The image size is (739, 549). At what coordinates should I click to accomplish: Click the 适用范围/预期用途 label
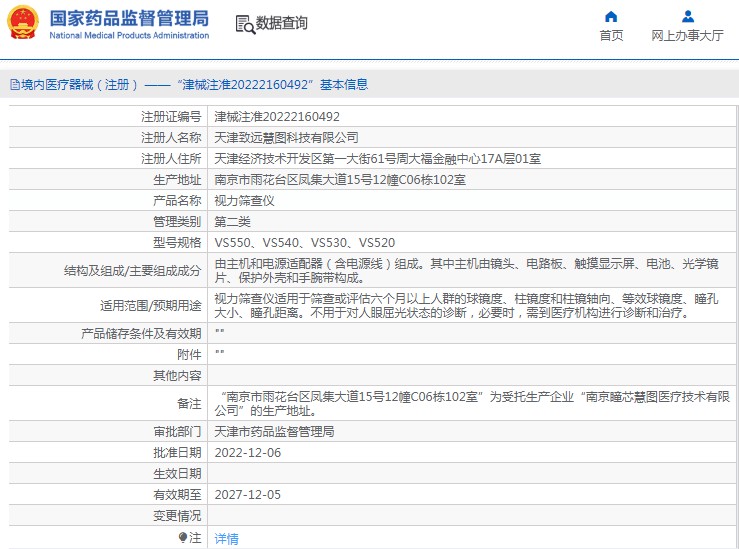tap(151, 306)
